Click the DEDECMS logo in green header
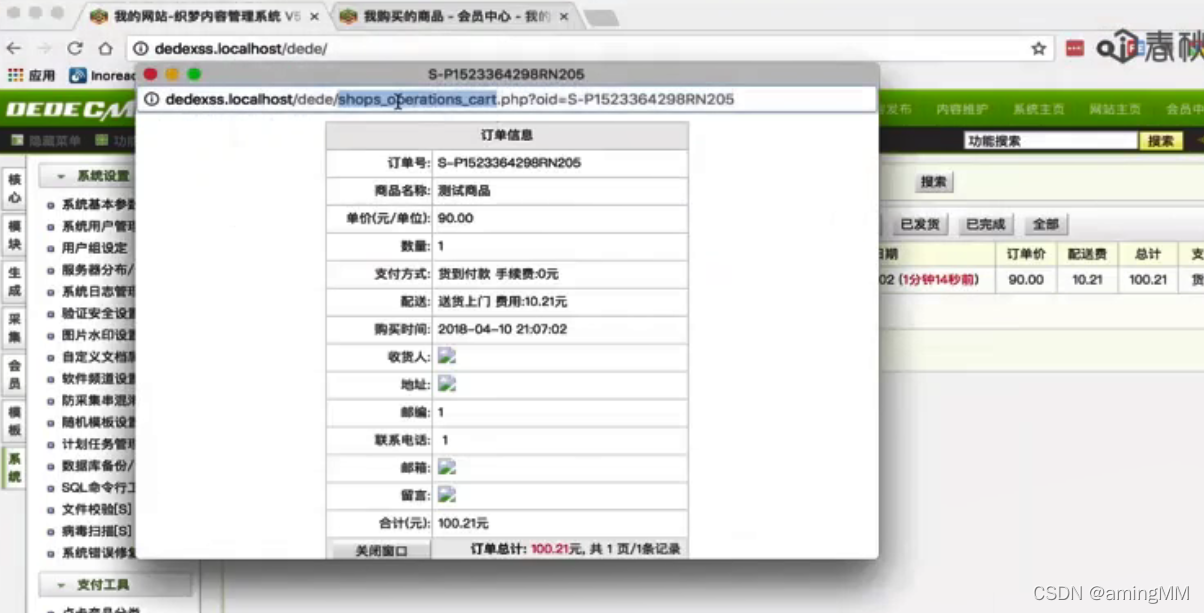Screen dimensions: 1204x613 tap(68, 110)
